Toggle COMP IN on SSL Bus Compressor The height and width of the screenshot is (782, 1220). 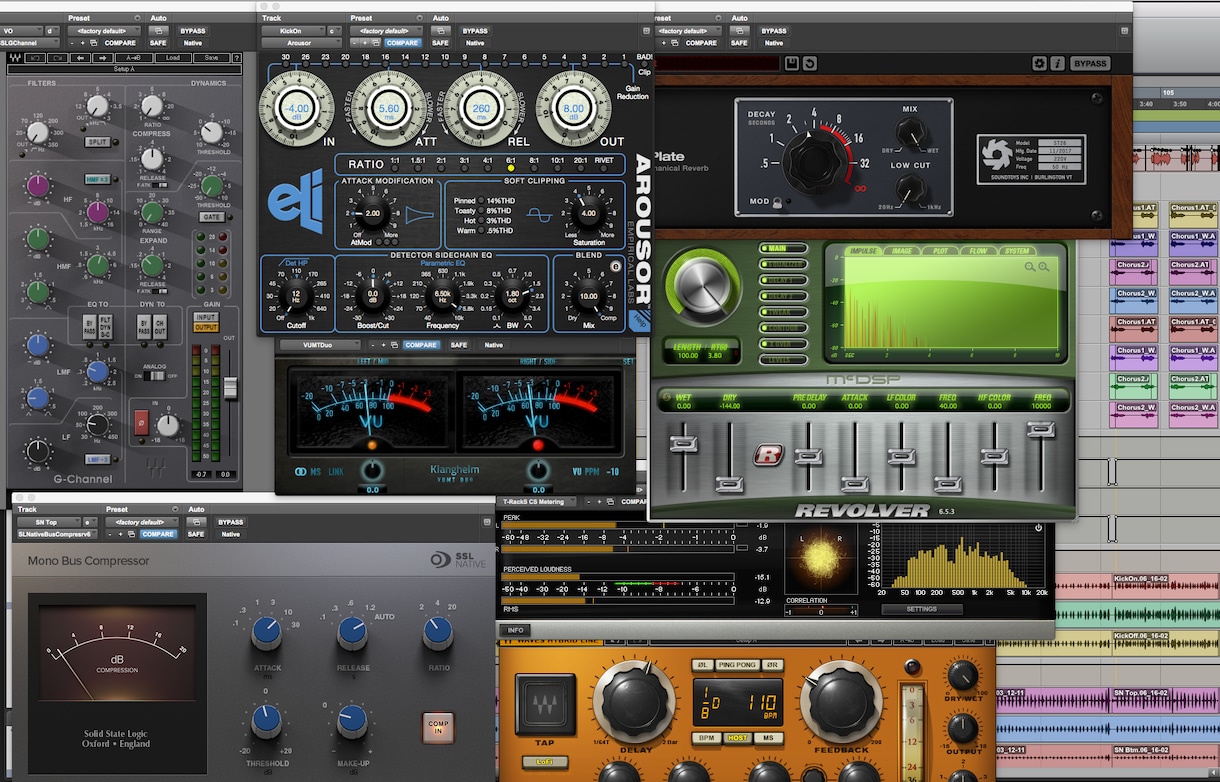[437, 727]
